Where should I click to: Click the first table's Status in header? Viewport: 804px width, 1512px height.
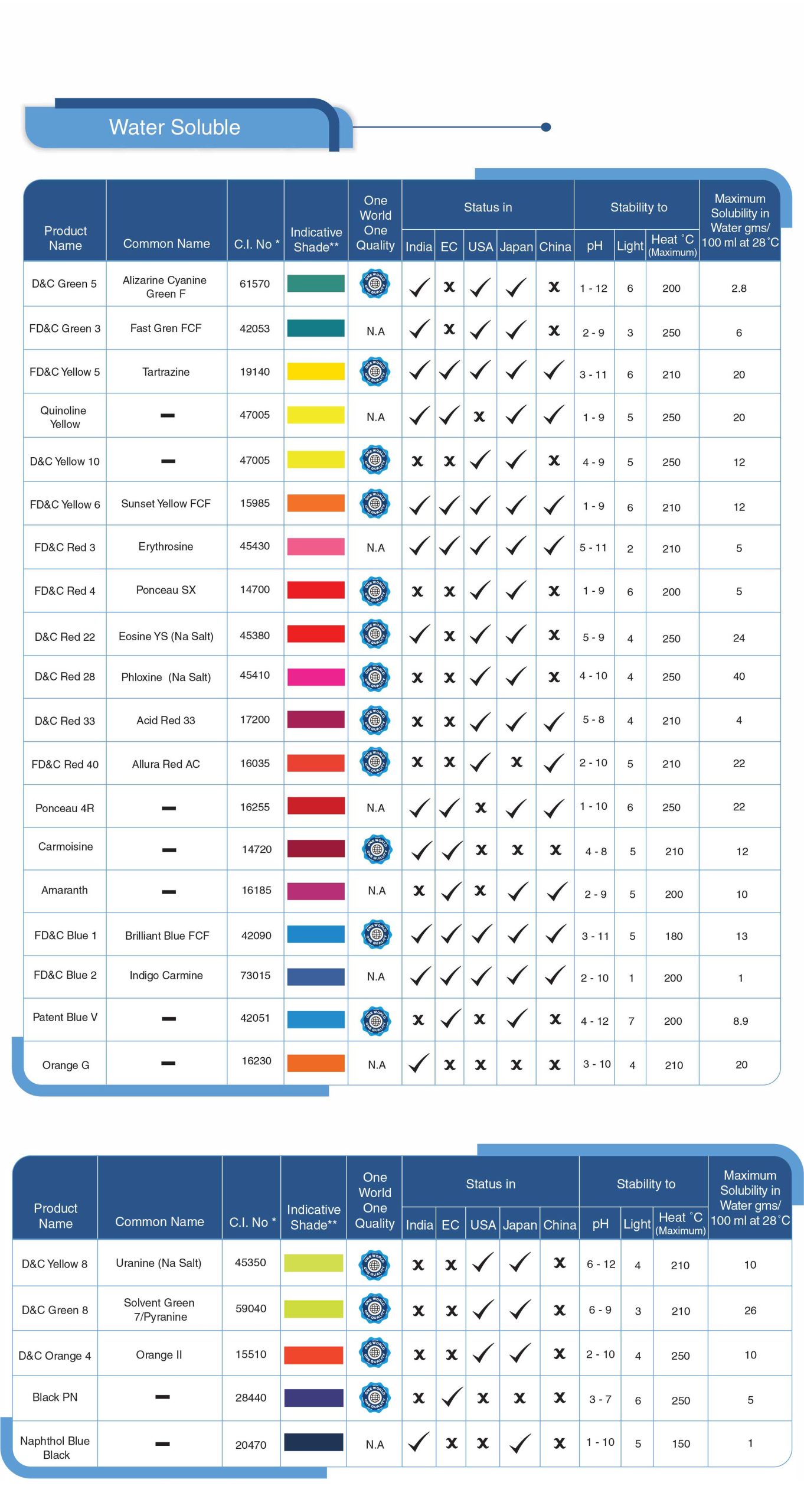tap(488, 207)
